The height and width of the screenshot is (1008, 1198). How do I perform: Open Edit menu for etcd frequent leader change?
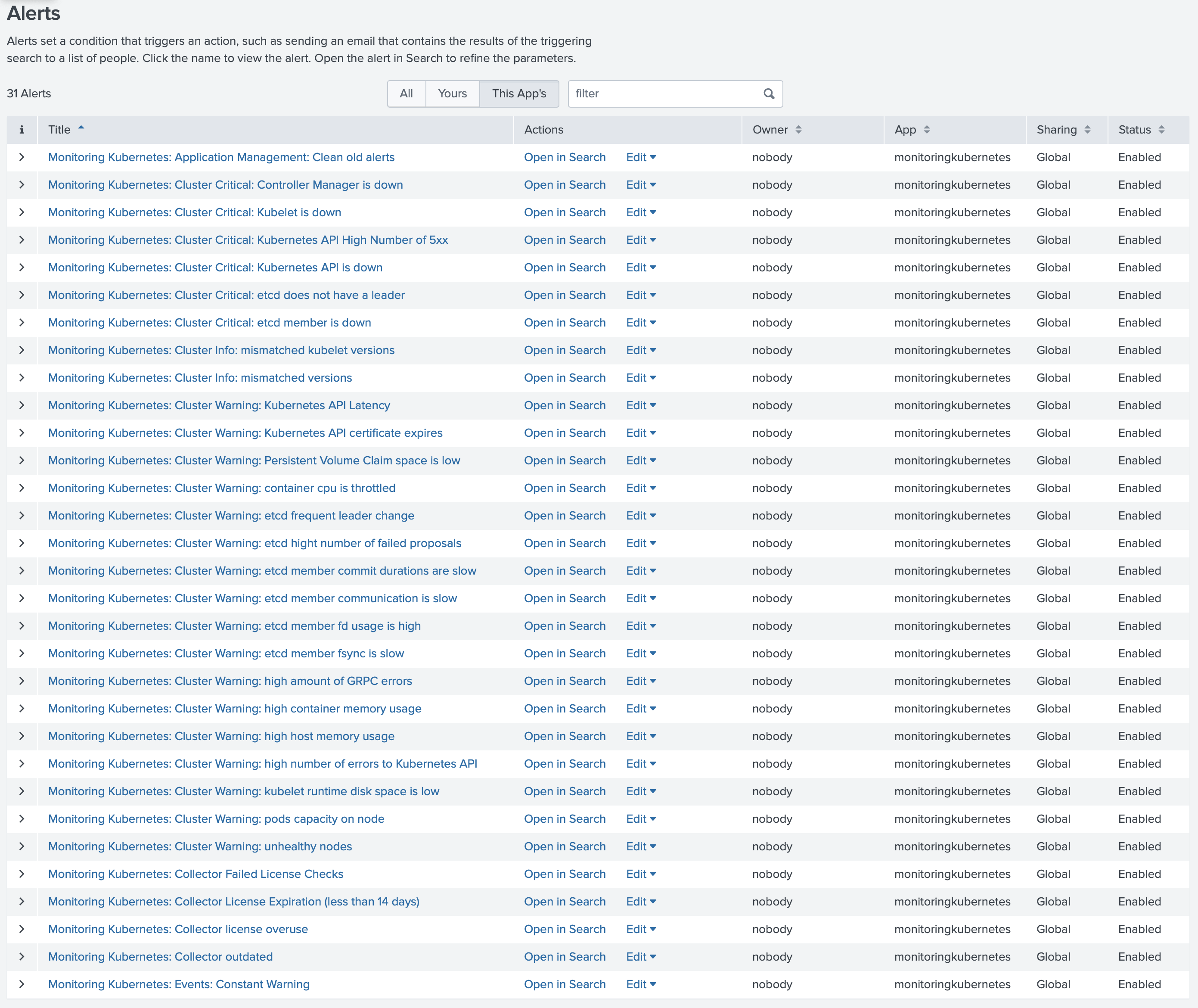pos(641,516)
